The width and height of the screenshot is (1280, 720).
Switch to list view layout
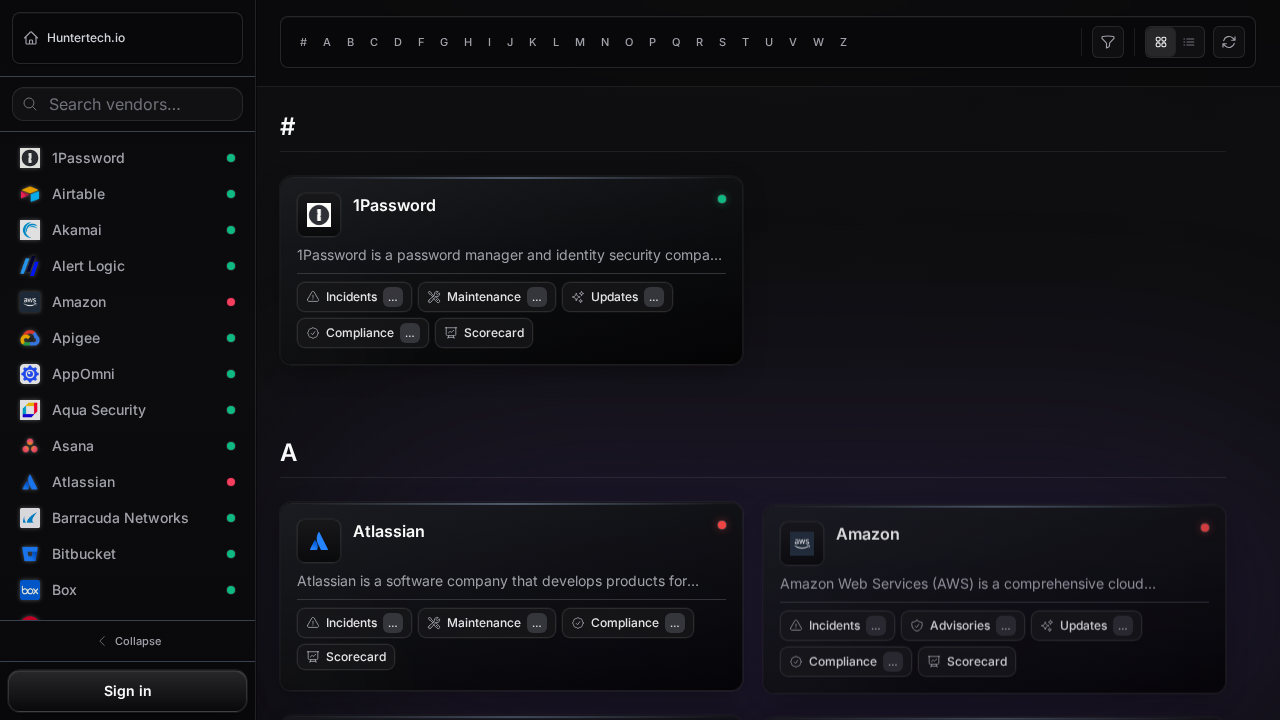click(1188, 42)
